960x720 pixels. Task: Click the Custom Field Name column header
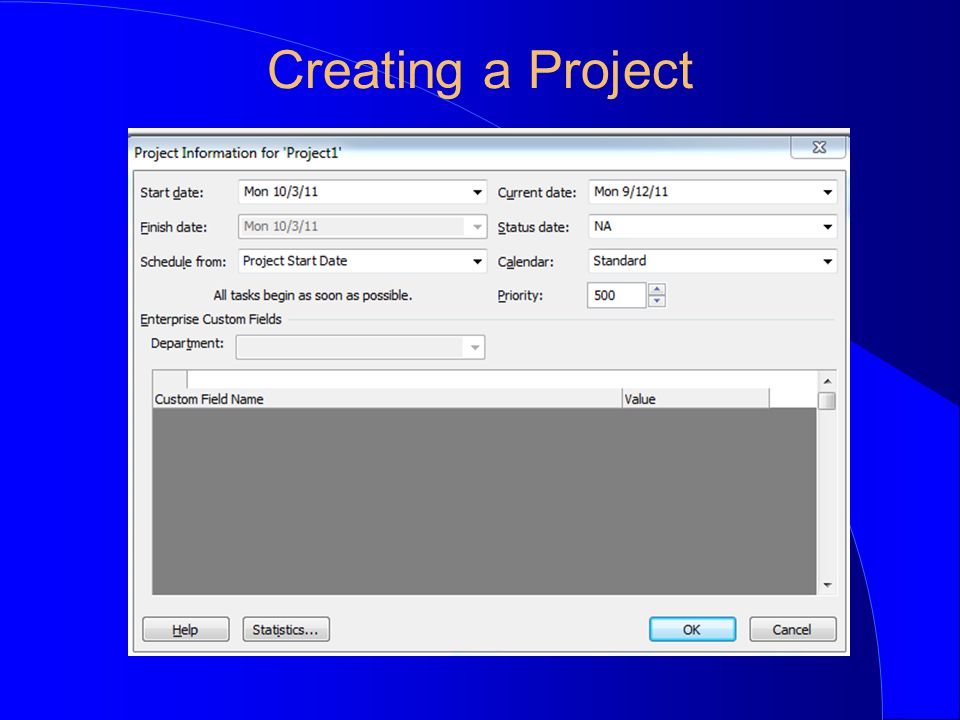(387, 399)
